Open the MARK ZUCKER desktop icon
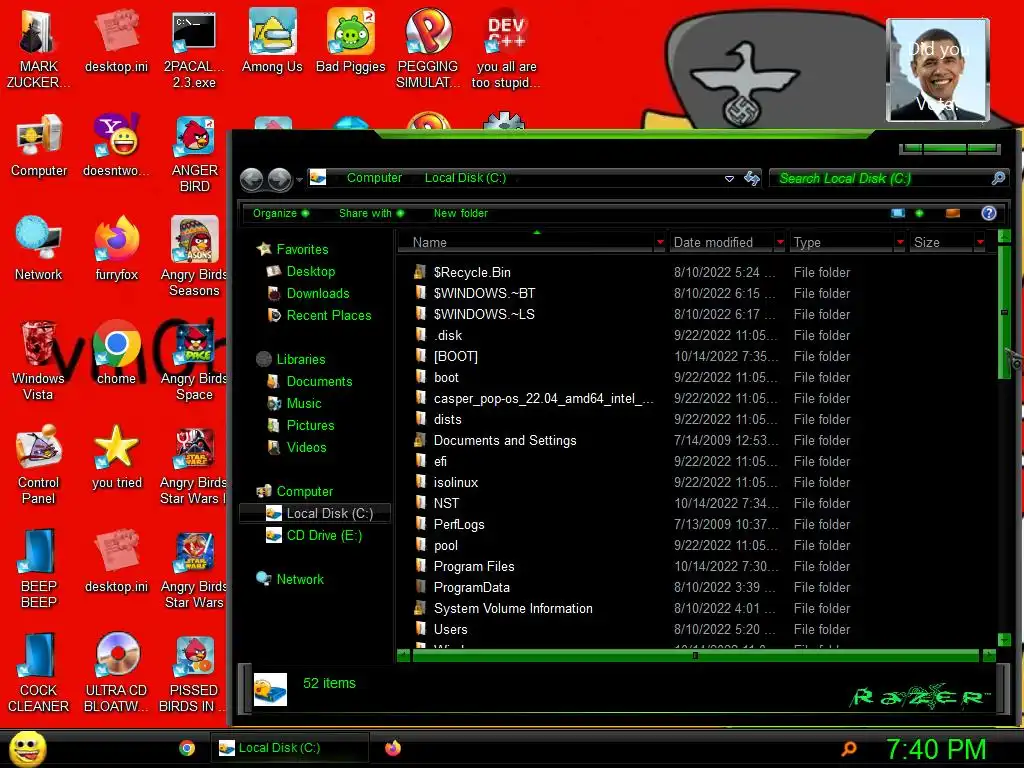The width and height of the screenshot is (1024, 768). click(x=38, y=48)
